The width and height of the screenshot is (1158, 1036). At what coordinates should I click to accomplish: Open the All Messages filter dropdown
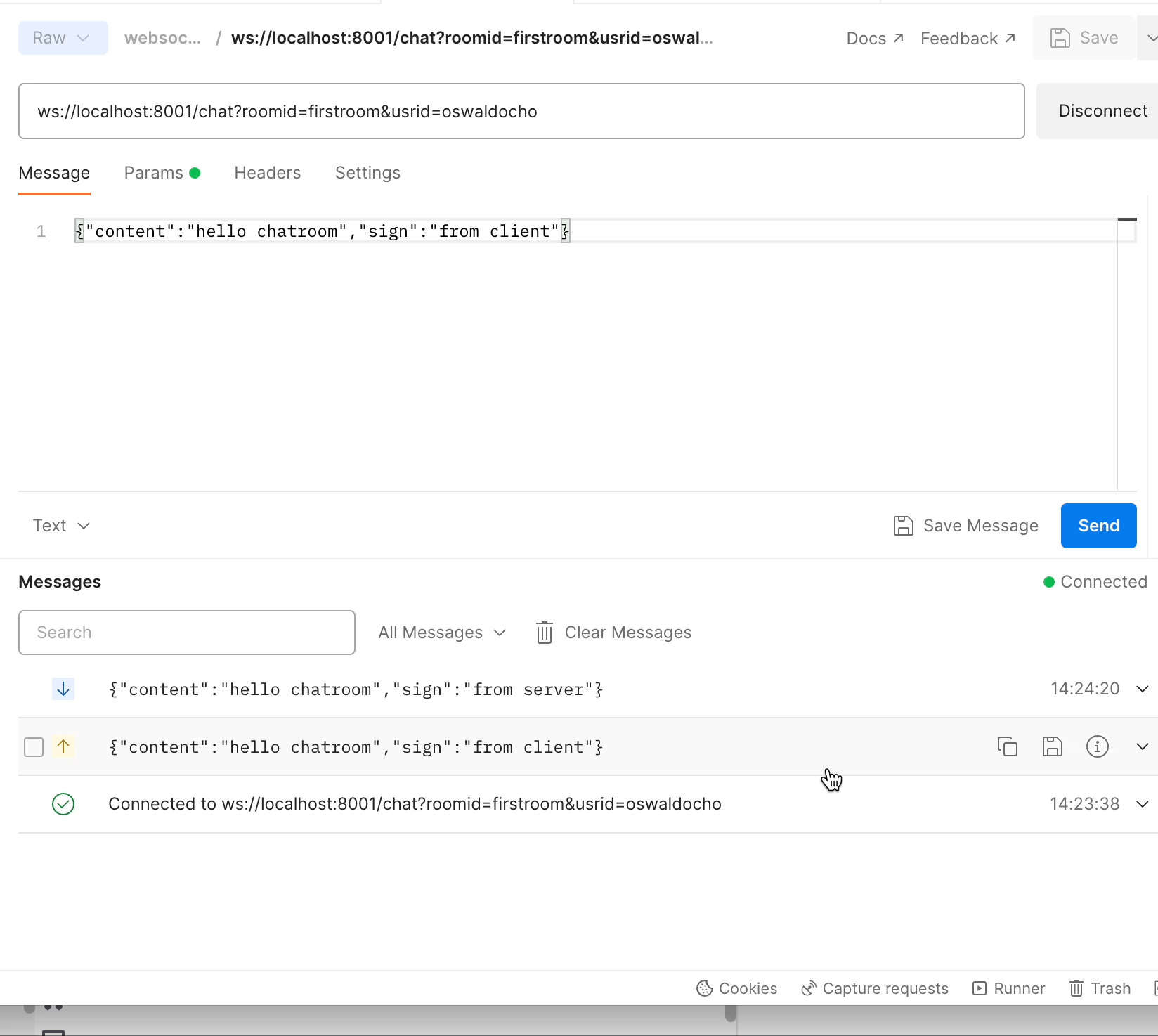(442, 633)
